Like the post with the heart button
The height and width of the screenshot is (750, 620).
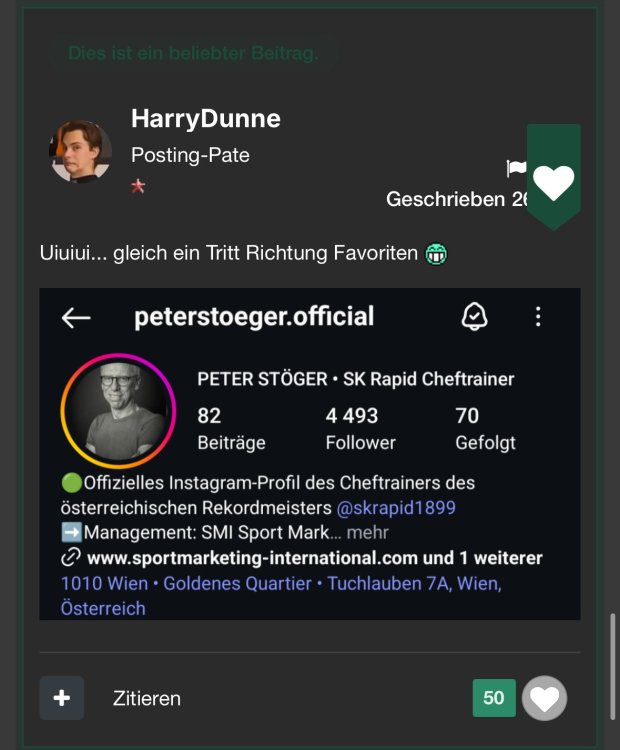(544, 698)
